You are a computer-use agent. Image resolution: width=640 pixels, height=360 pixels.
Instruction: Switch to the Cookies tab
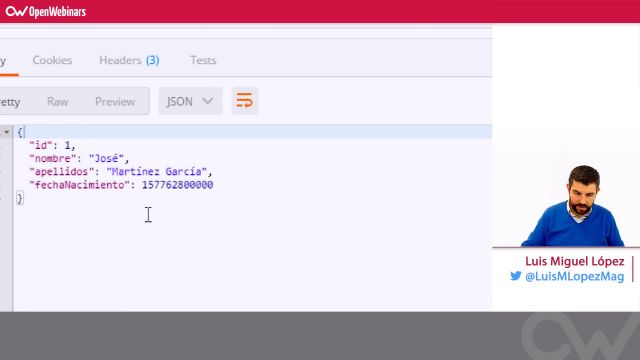point(52,60)
